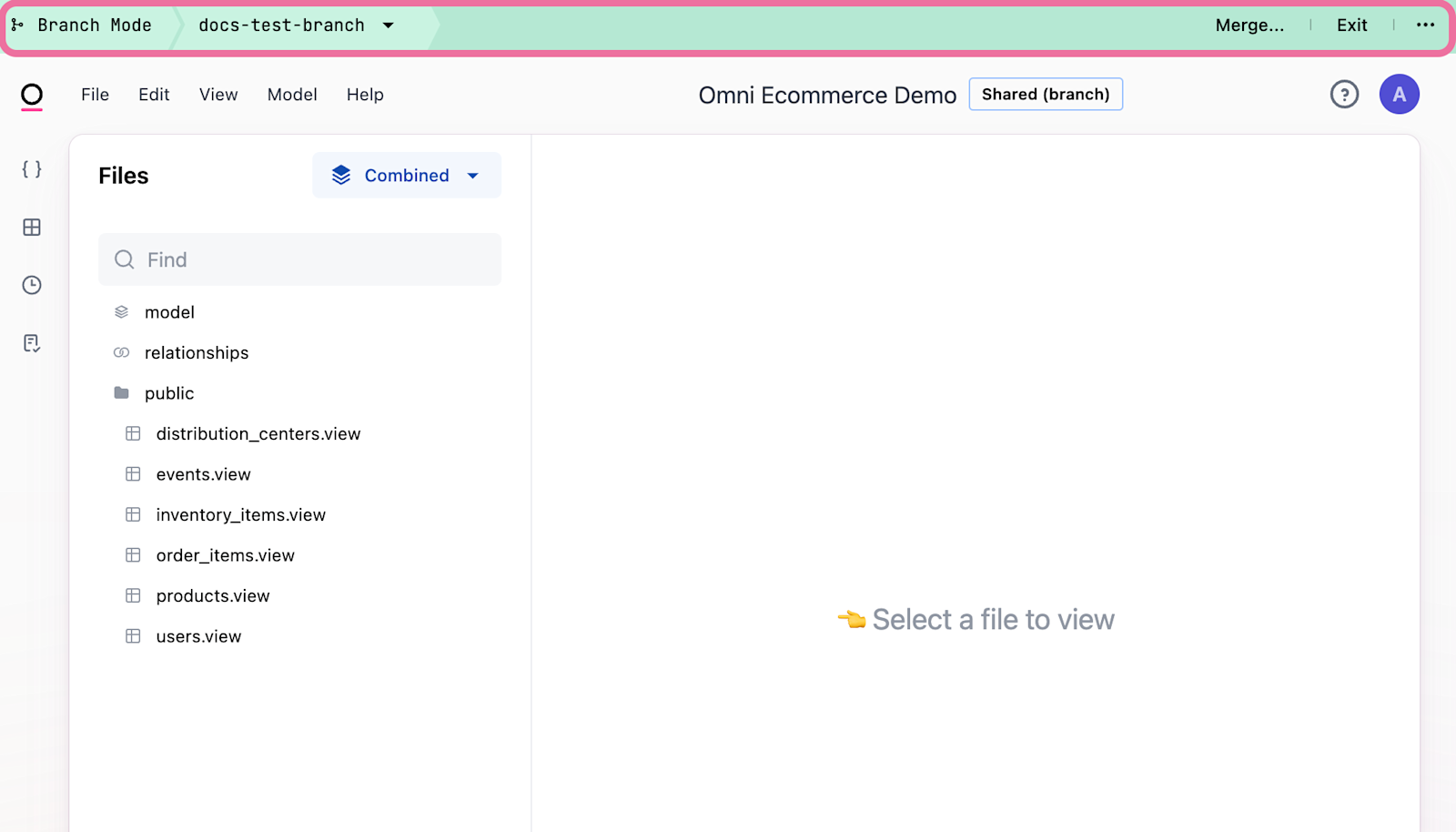Screen dimensions: 1456x832
Task: Click the Merge... button
Action: point(1249,25)
